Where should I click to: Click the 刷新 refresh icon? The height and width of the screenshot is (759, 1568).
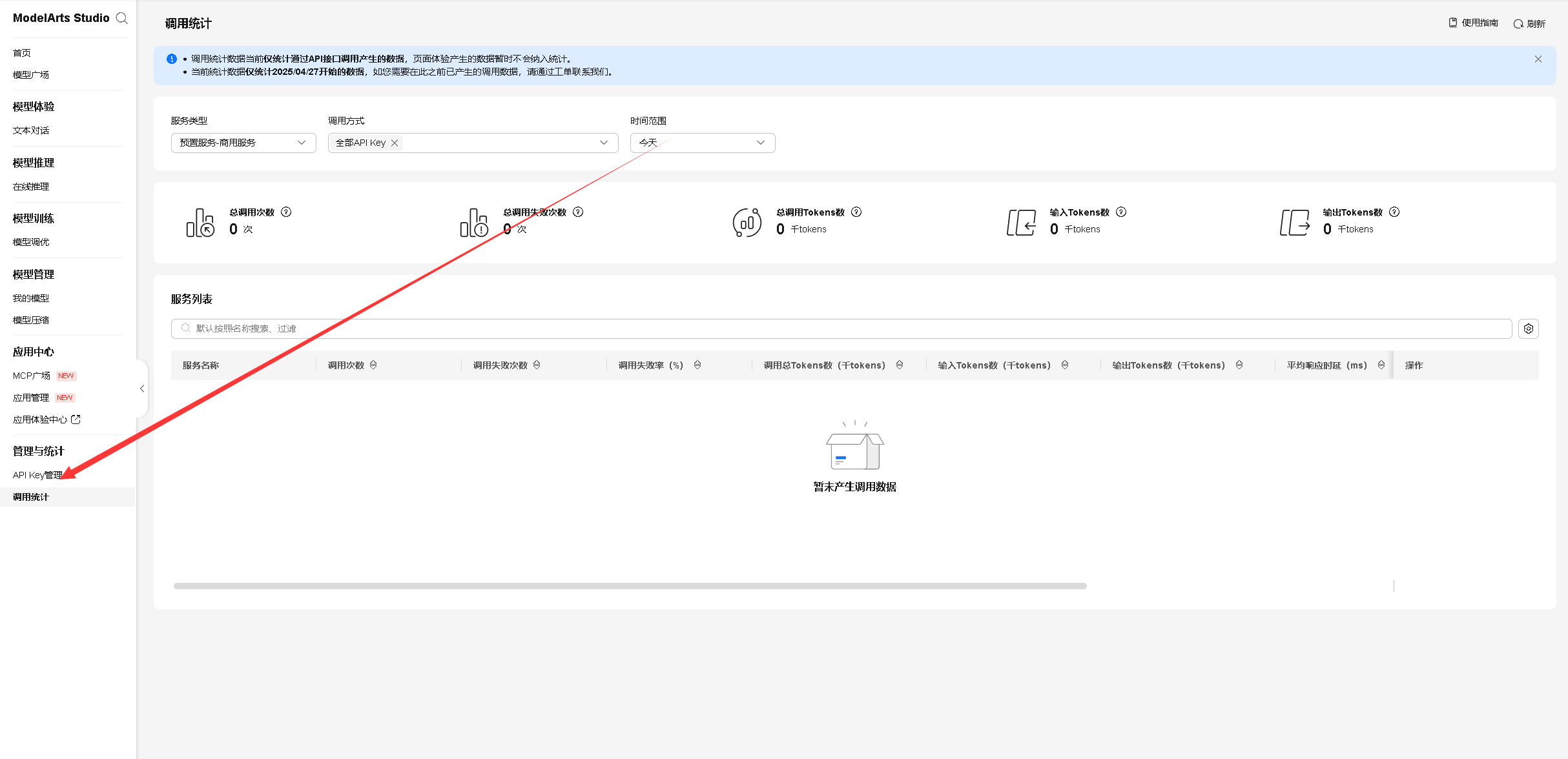[x=1518, y=24]
